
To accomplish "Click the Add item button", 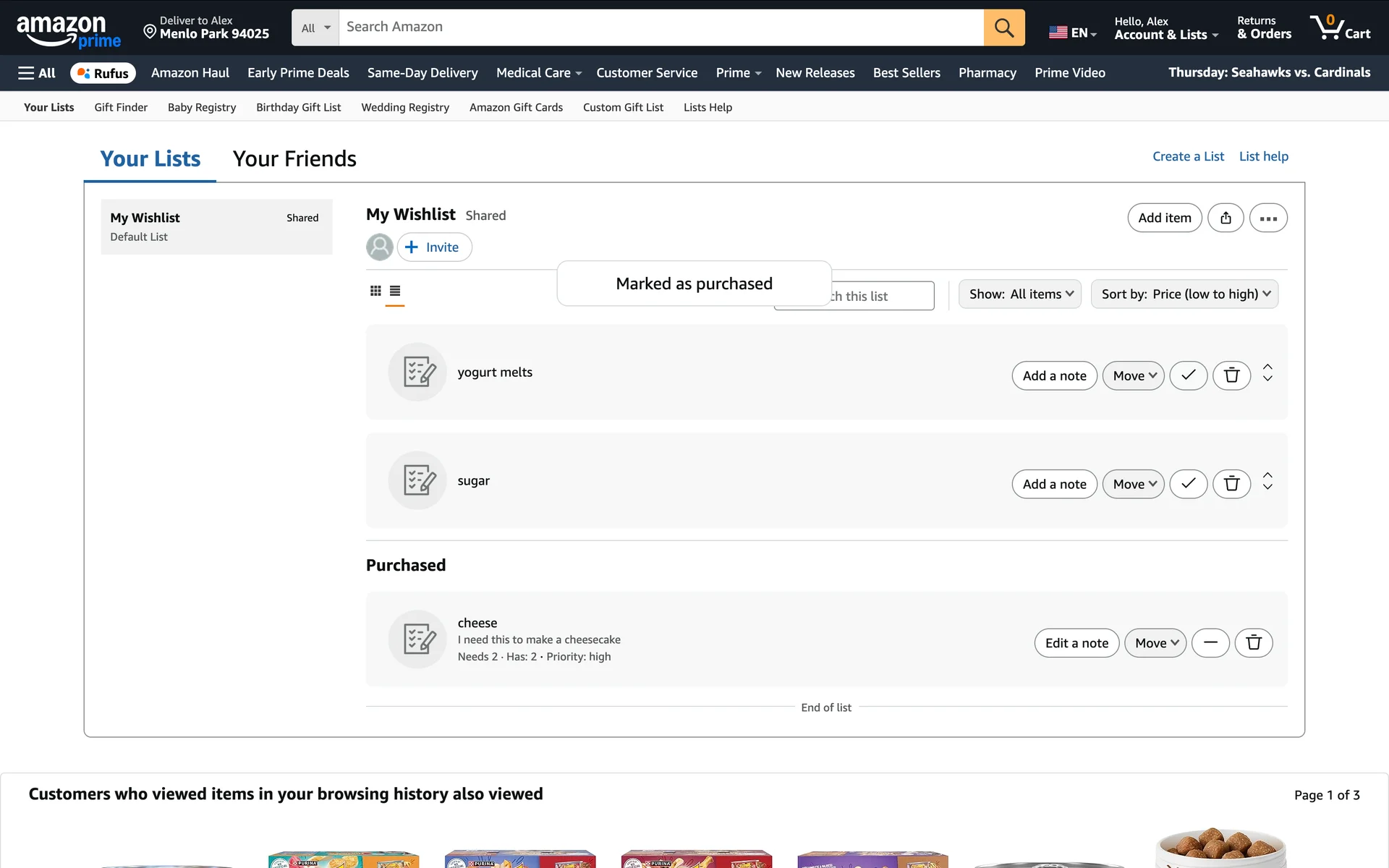I will point(1164,218).
